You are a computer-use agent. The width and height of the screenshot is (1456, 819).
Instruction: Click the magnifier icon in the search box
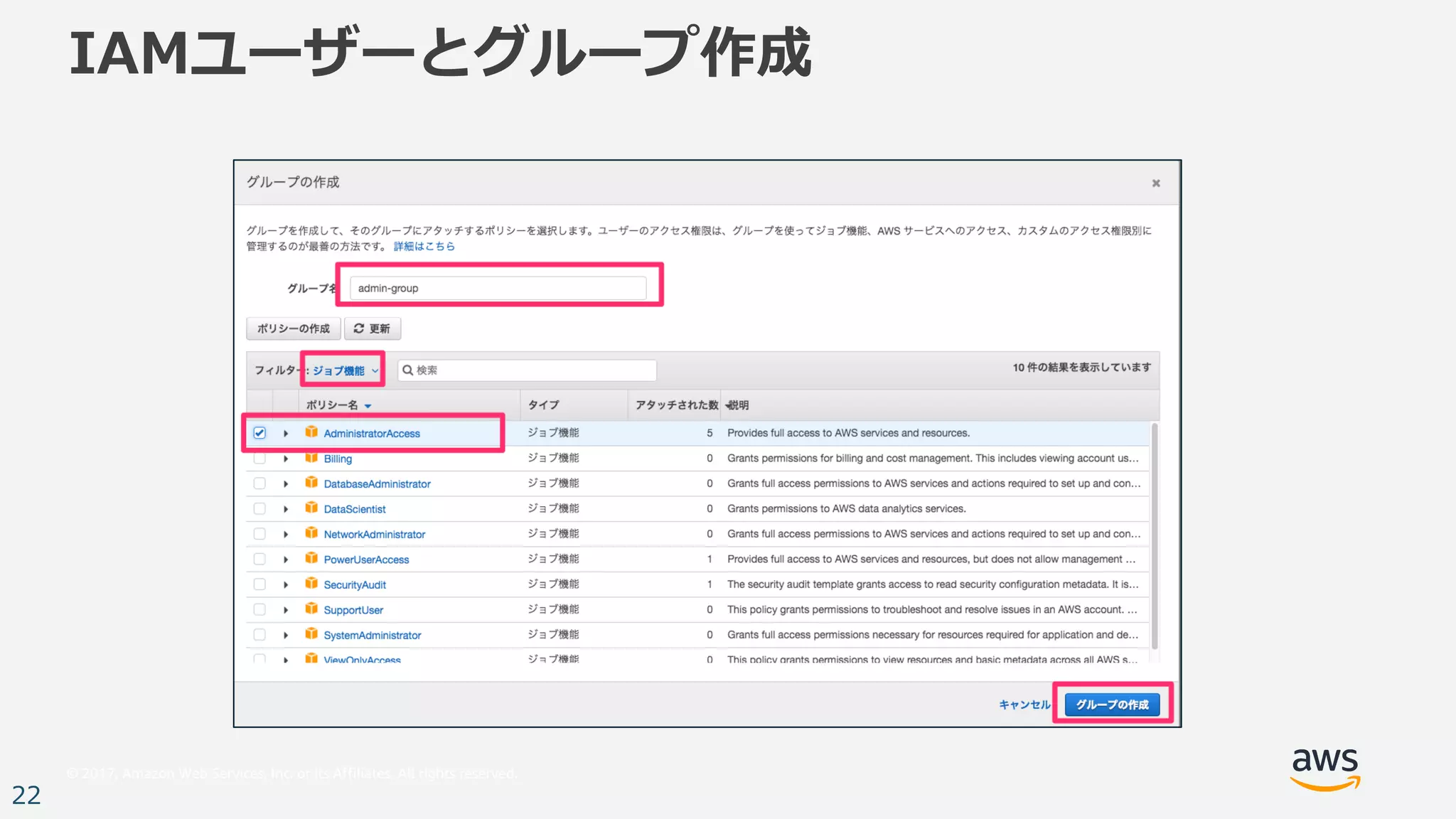click(x=408, y=370)
